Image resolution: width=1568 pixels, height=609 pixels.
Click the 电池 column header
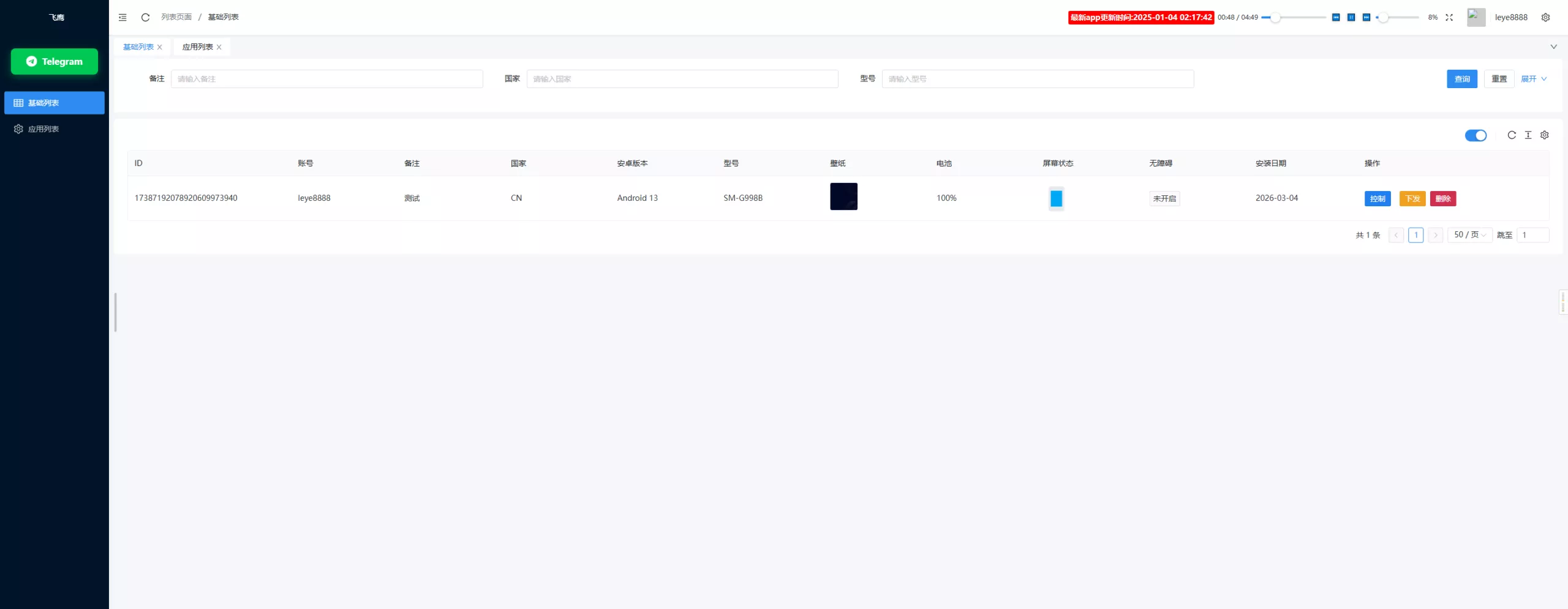tap(944, 163)
